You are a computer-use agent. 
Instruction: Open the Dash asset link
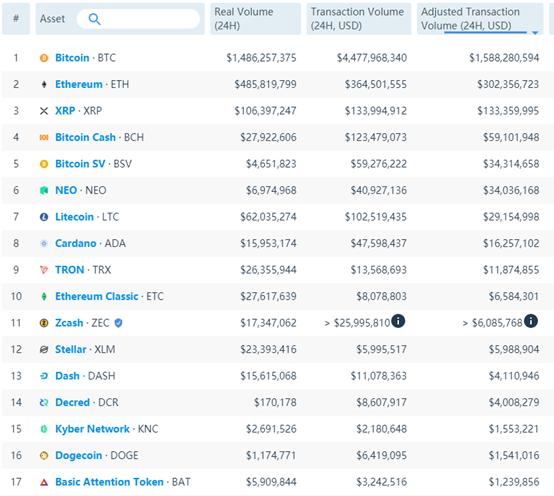click(67, 376)
